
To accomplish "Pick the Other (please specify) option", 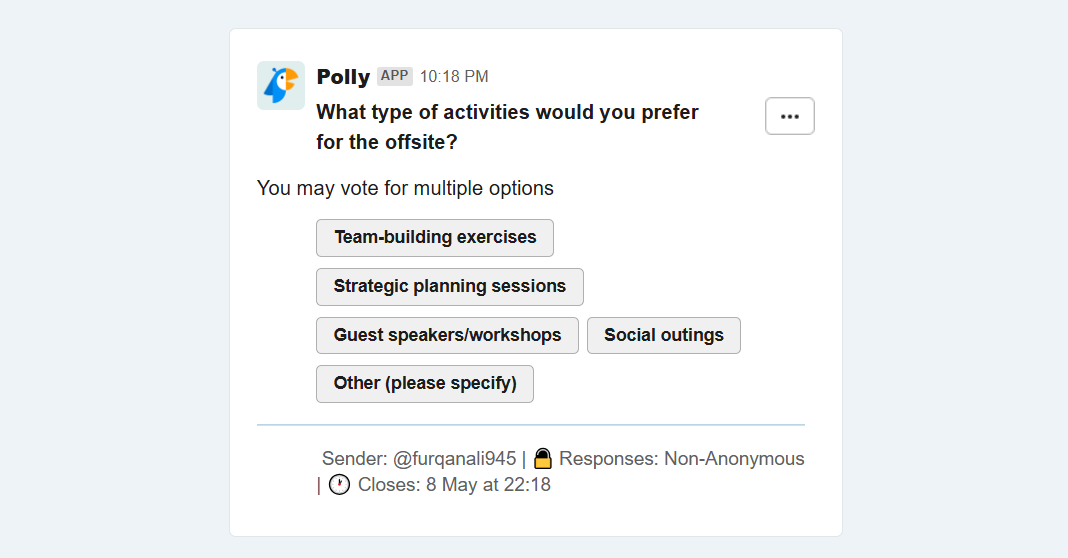I will pos(424,384).
